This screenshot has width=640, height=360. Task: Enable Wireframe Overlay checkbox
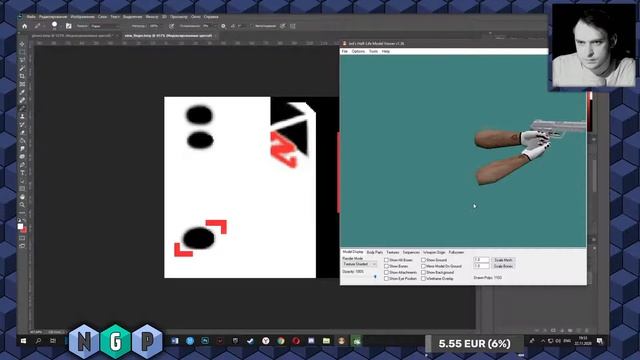[423, 278]
